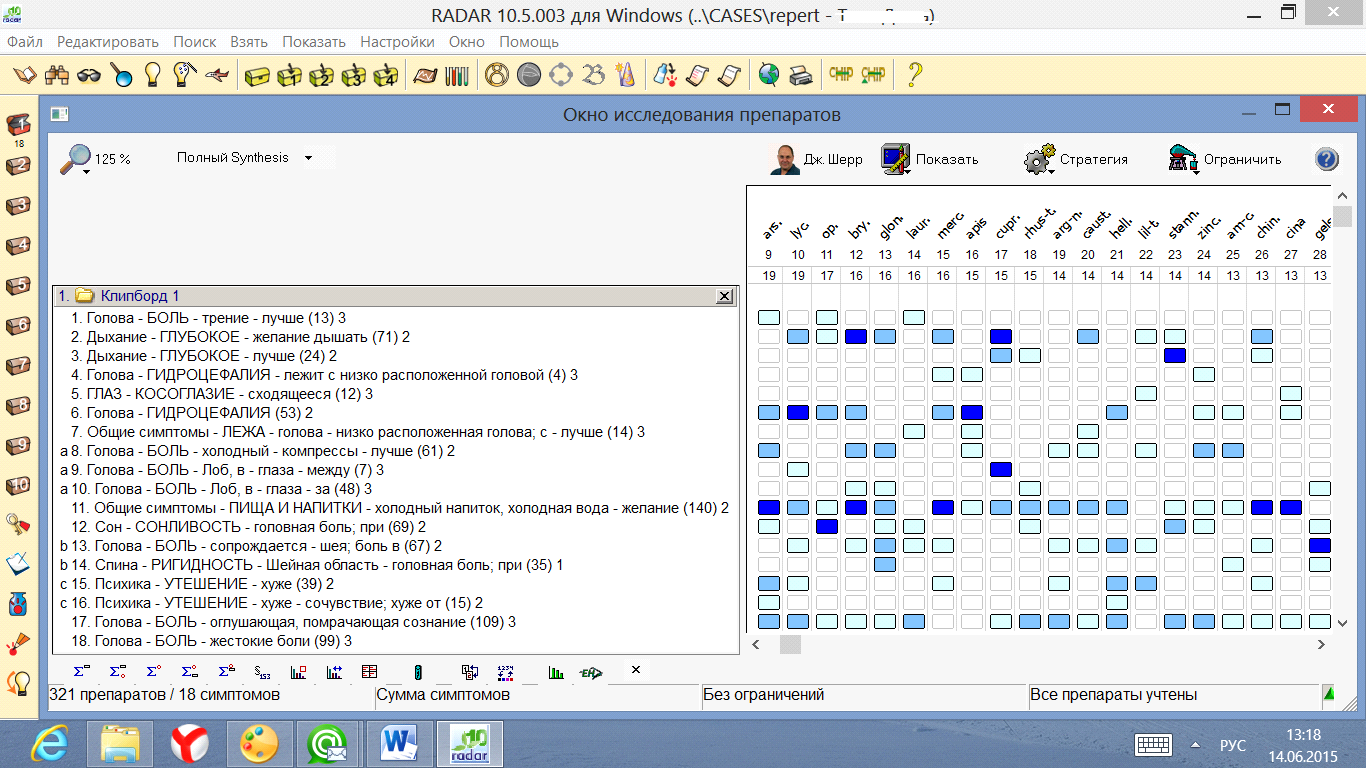Click the sunglasses icon in the toolbar
1366x768 pixels.
pos(89,75)
